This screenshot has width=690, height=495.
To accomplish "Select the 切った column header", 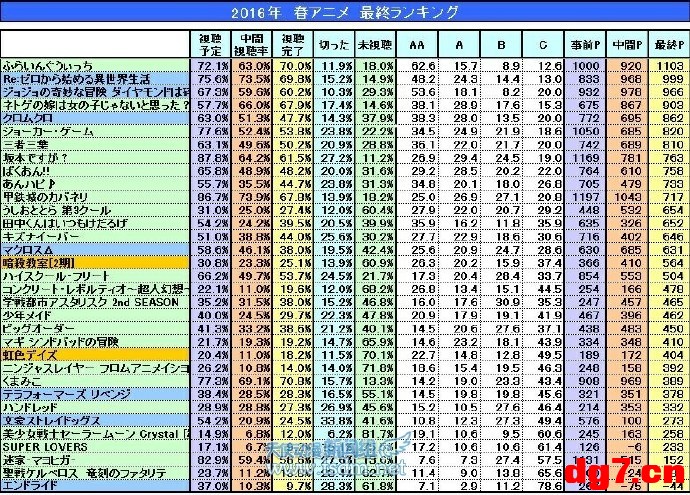I will [x=334, y=44].
